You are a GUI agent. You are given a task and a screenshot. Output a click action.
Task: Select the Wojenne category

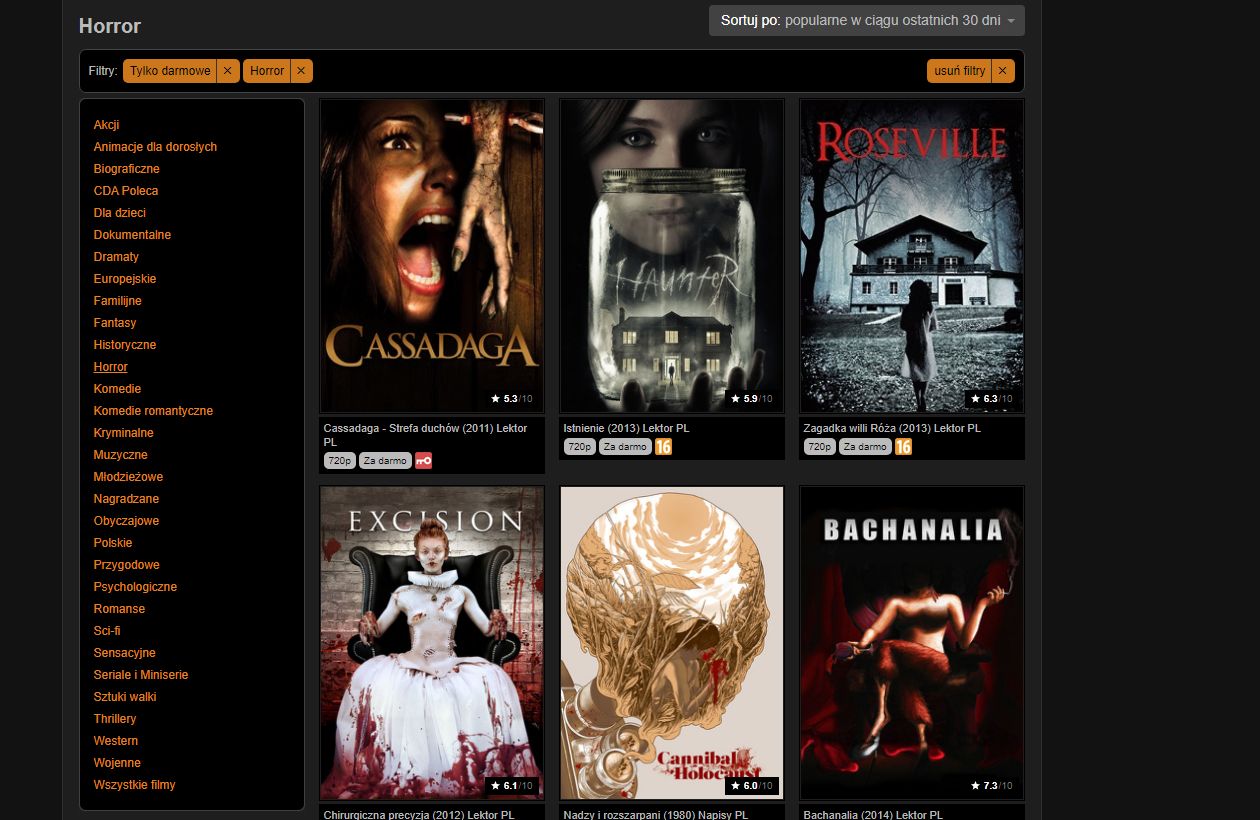click(117, 763)
